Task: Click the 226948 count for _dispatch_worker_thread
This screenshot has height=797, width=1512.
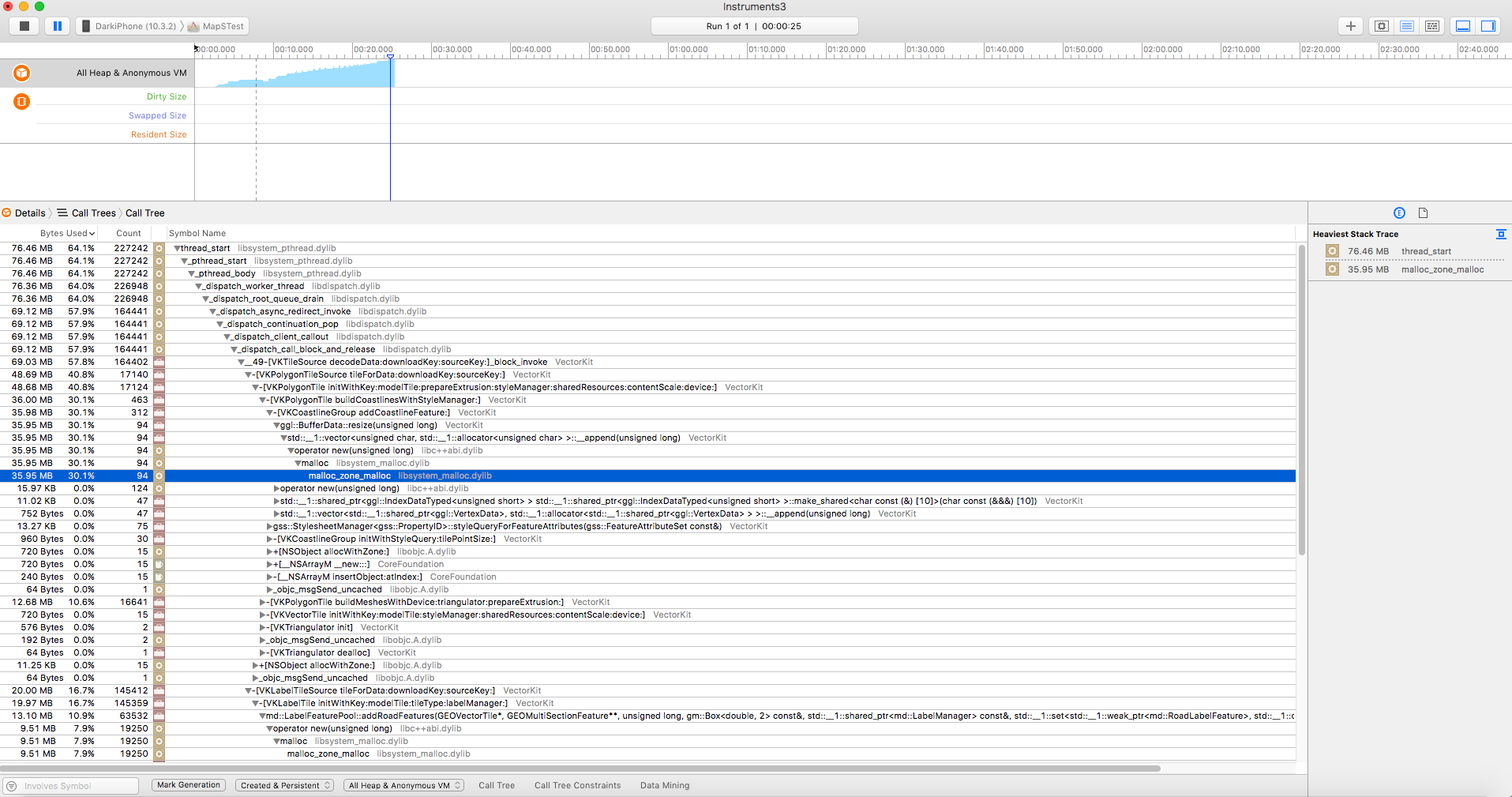Action: tap(131, 286)
